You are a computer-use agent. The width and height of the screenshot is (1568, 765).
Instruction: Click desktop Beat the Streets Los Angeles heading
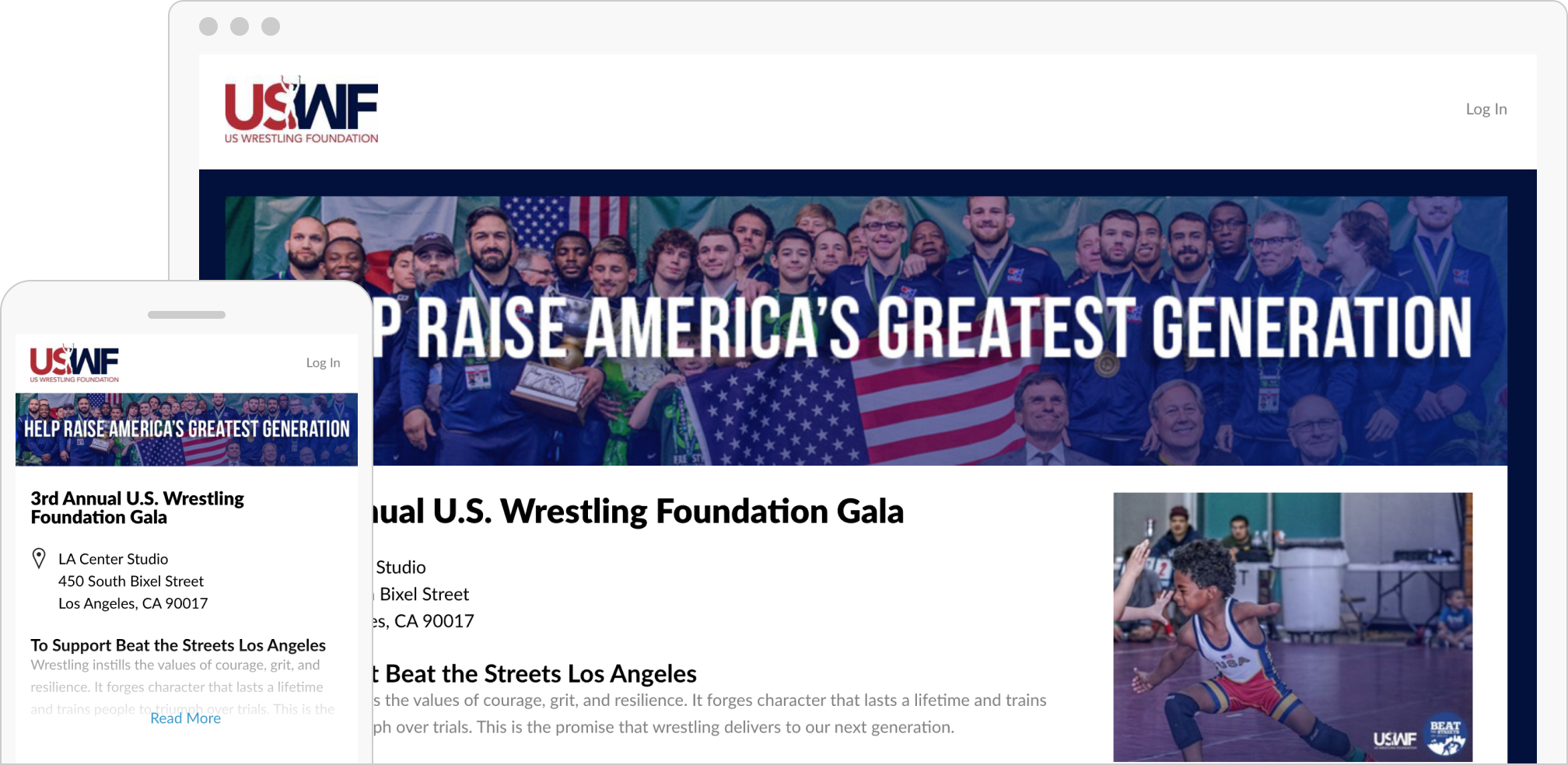tap(537, 673)
